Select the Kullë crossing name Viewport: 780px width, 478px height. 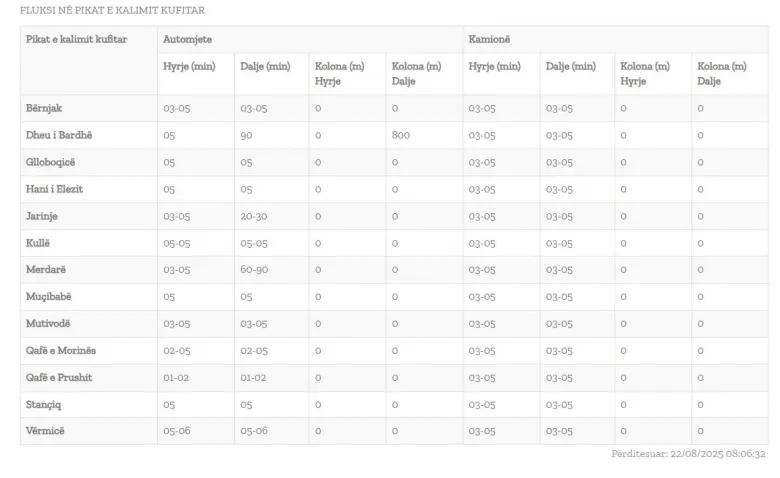37,243
